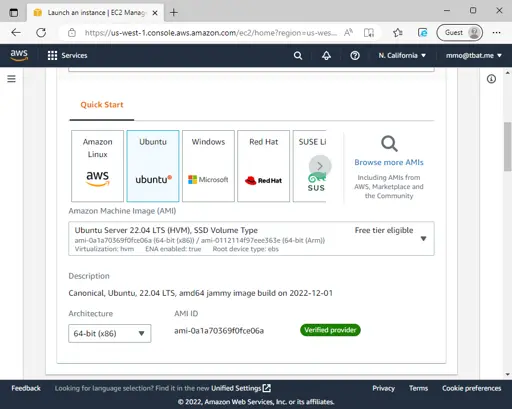Close the Launch an instance tab

[x=155, y=13]
